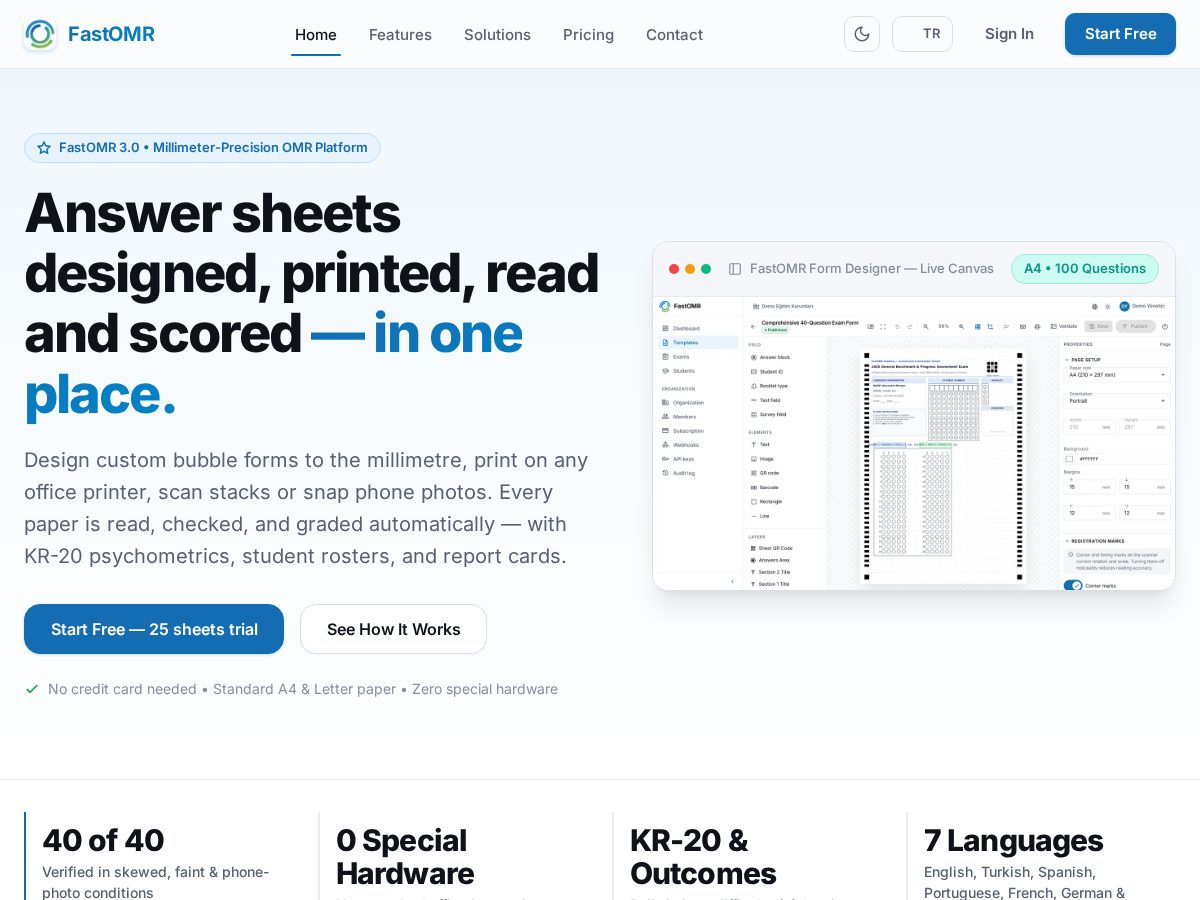
Task: Click the Start Free button in header
Action: tap(1120, 34)
